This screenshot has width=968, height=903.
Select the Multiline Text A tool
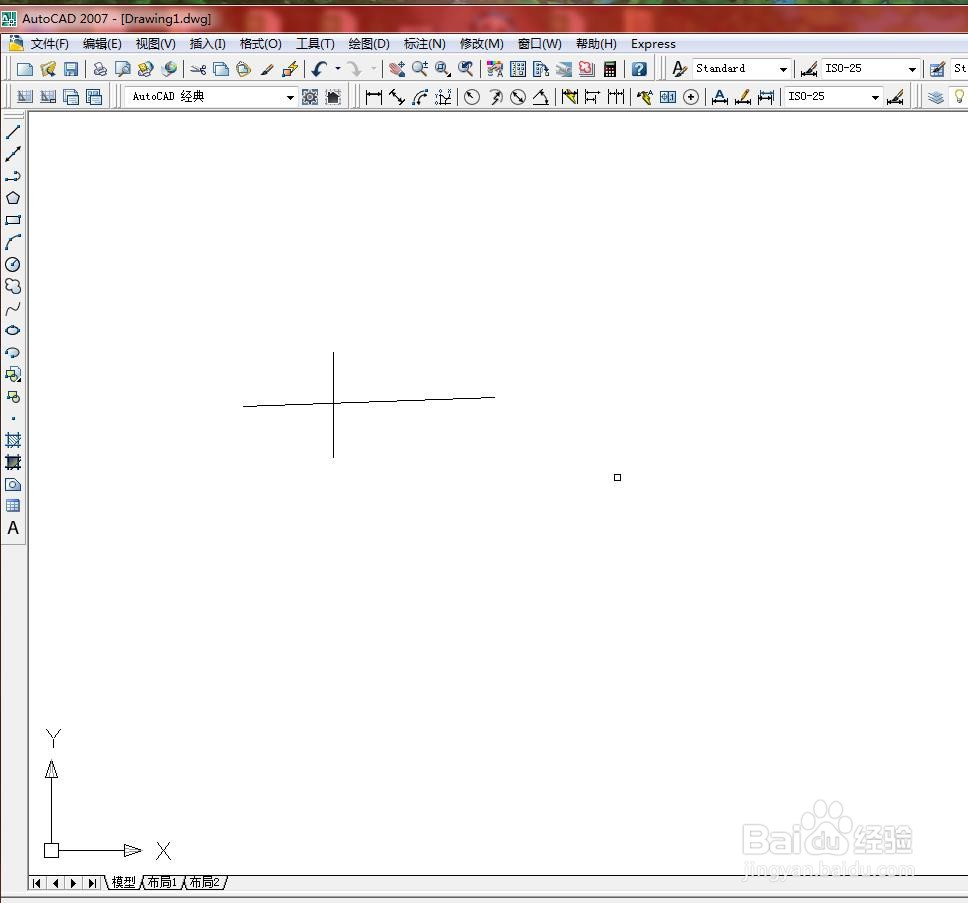[13, 528]
